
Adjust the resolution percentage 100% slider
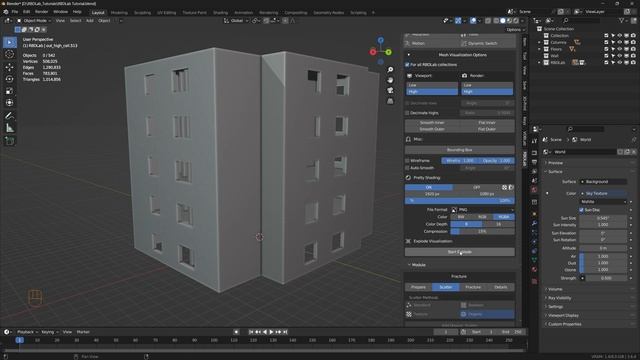pyautogui.click(x=460, y=201)
